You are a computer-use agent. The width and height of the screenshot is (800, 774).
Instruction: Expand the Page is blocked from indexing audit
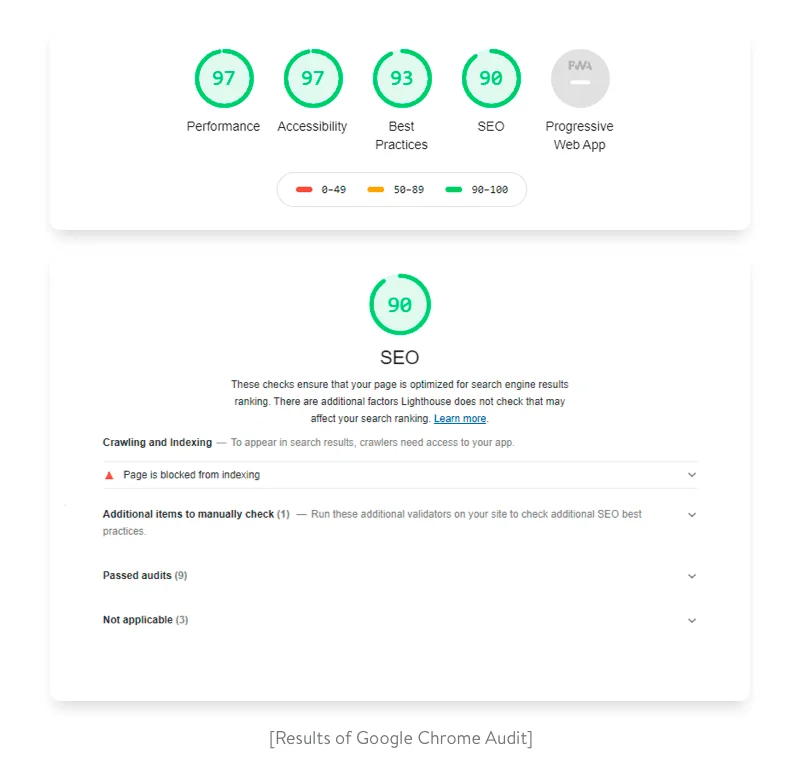(691, 475)
